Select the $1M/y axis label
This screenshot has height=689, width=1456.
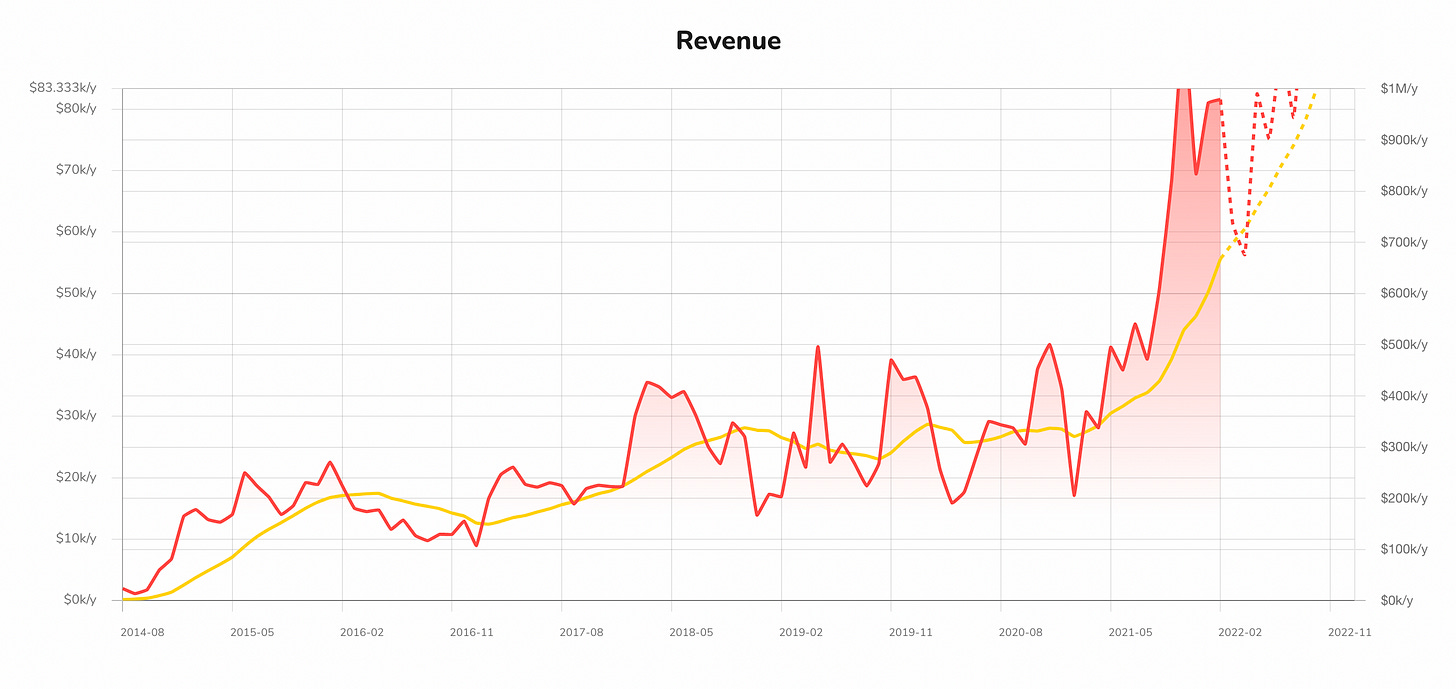click(1399, 88)
